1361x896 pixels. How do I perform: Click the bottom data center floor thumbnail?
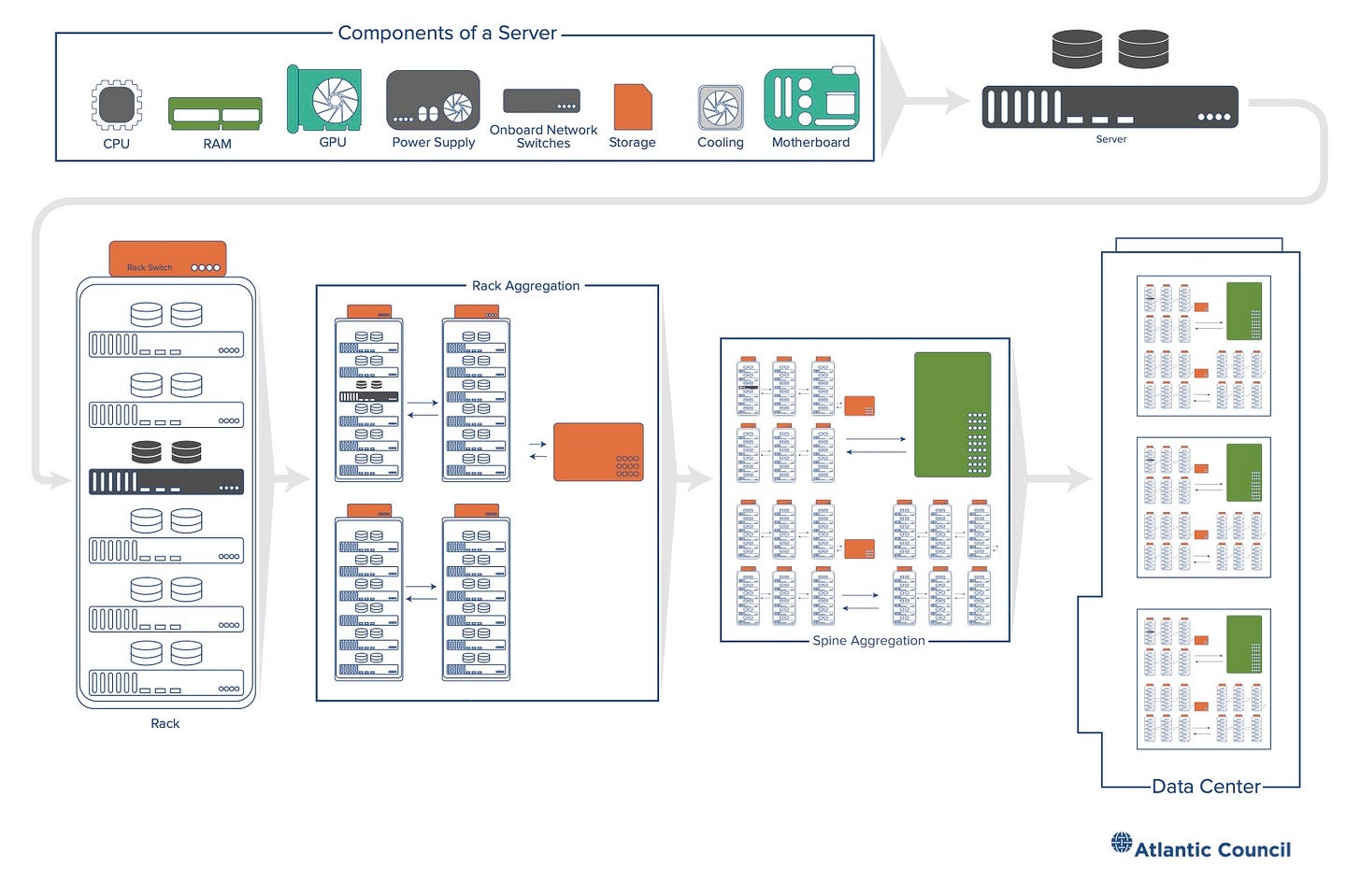1203,679
